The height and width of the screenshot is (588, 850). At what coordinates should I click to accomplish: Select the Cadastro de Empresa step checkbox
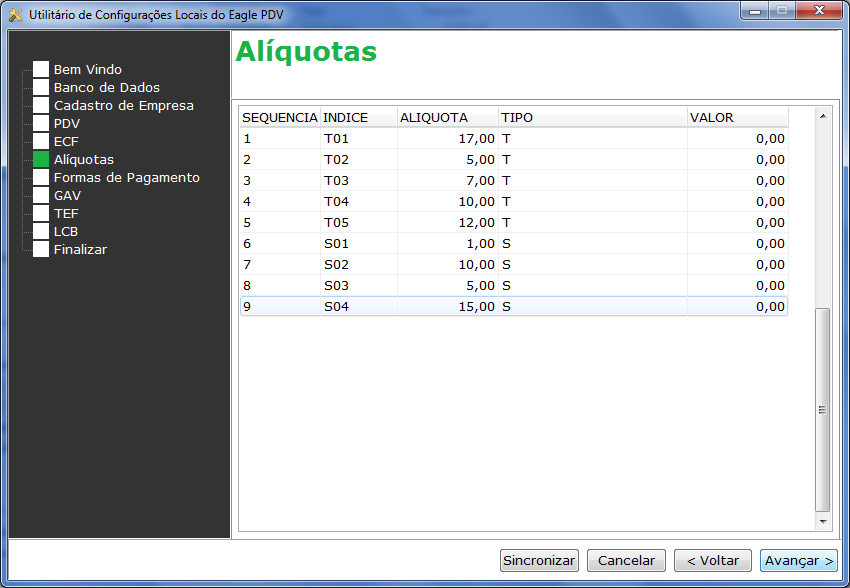(x=41, y=105)
